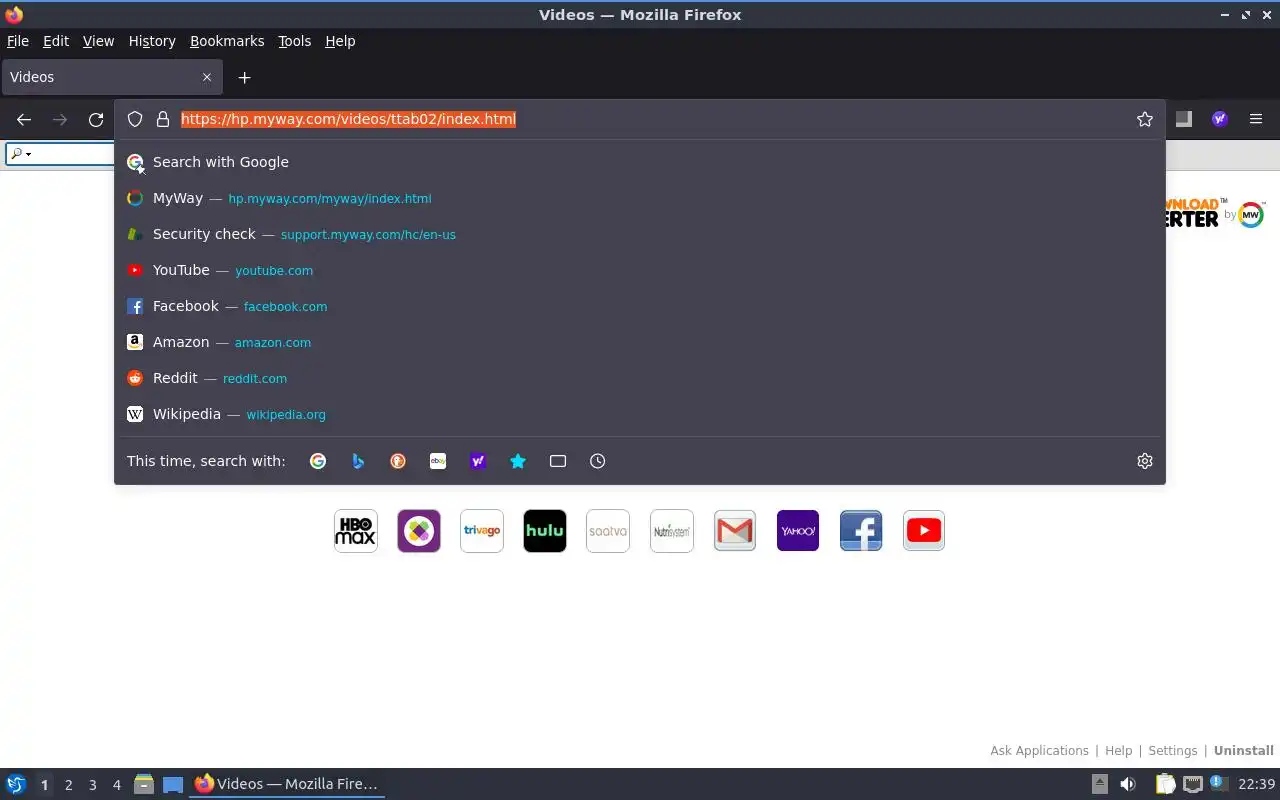Open the taskbar volume speaker icon
The height and width of the screenshot is (800, 1280).
[x=1128, y=785]
